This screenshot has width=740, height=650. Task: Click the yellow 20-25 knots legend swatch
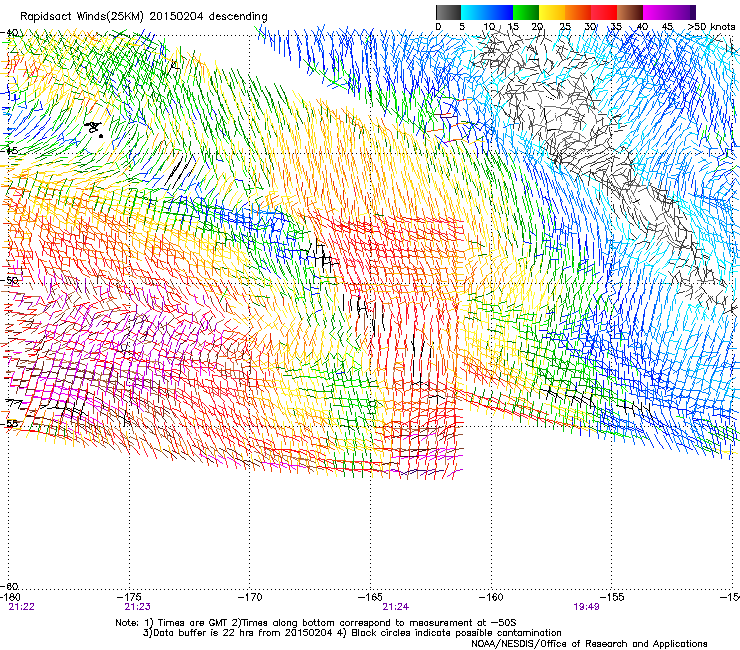click(552, 12)
